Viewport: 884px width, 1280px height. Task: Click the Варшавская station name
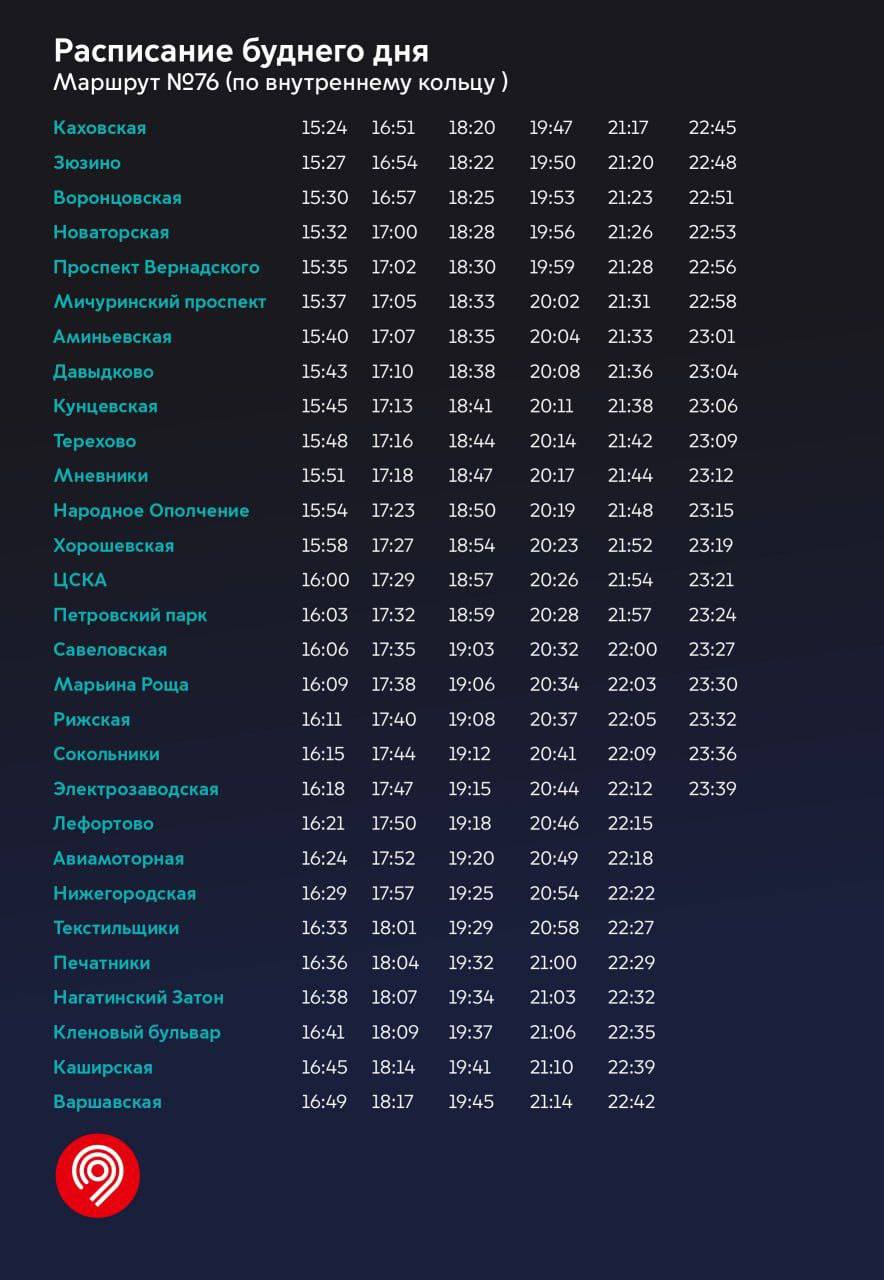pyautogui.click(x=107, y=1102)
